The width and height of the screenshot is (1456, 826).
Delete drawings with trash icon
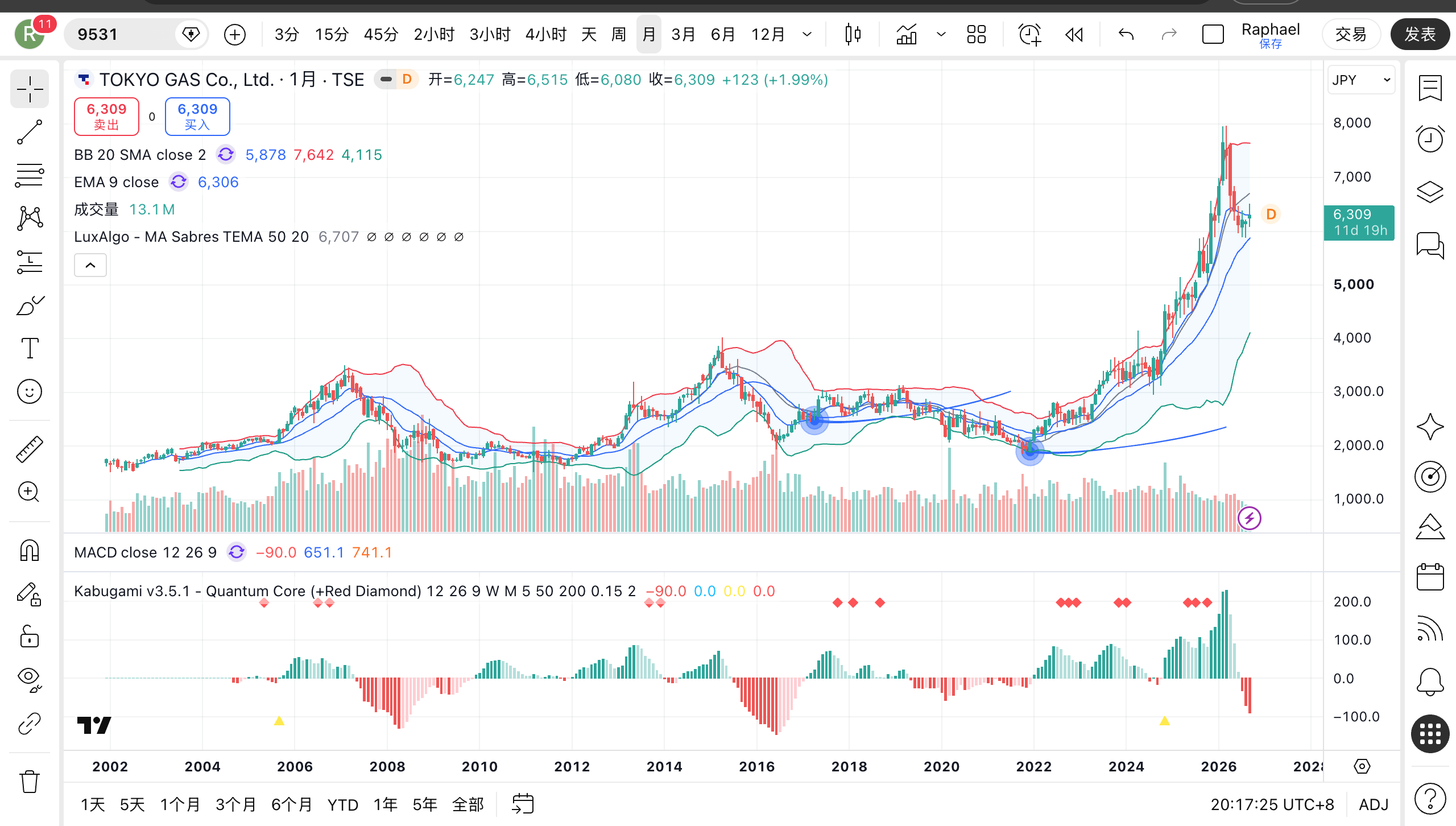(x=30, y=782)
